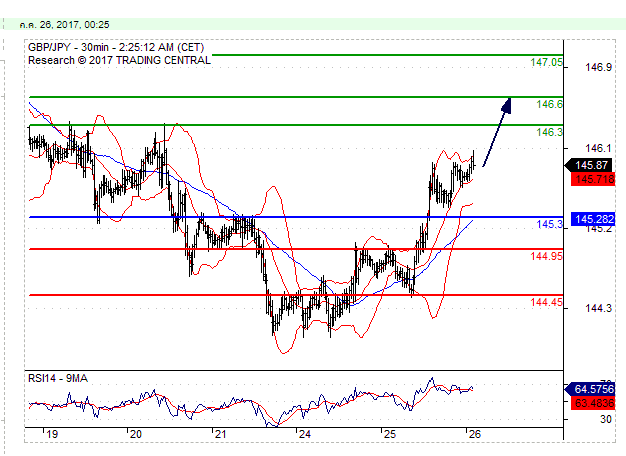Select the 144.95 support level label
This screenshot has width=626, height=456.
point(546,256)
